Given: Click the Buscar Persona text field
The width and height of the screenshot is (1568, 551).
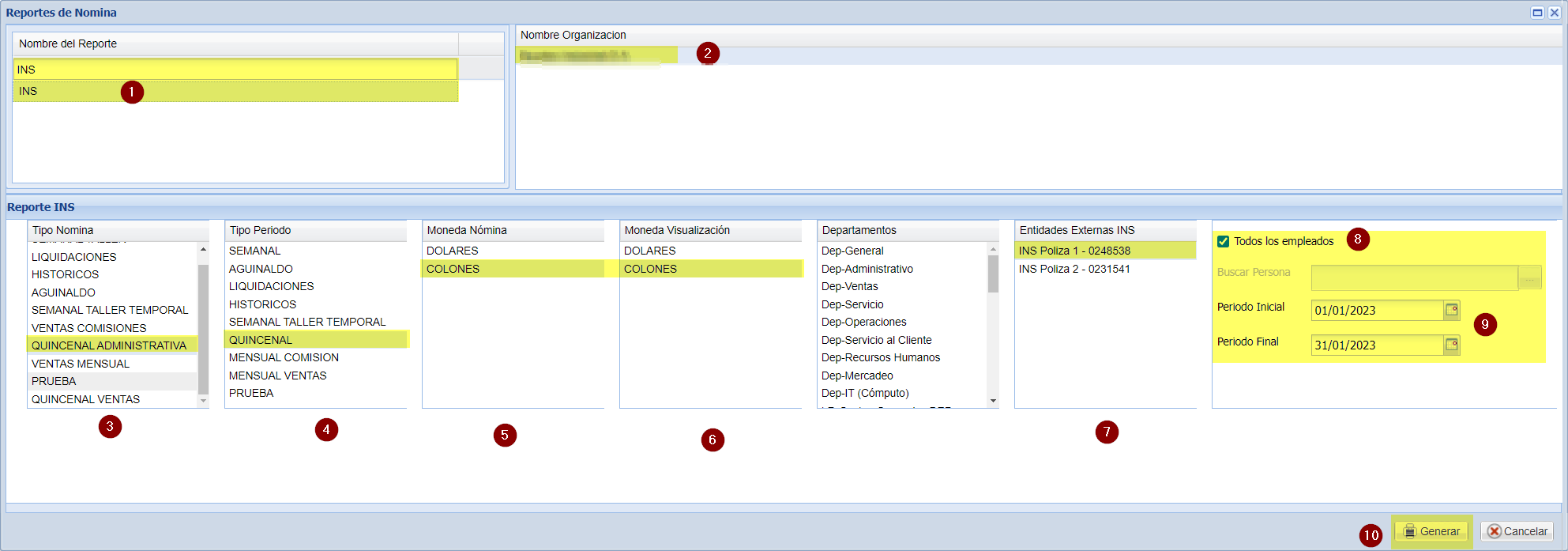Looking at the screenshot, I should (x=1414, y=277).
